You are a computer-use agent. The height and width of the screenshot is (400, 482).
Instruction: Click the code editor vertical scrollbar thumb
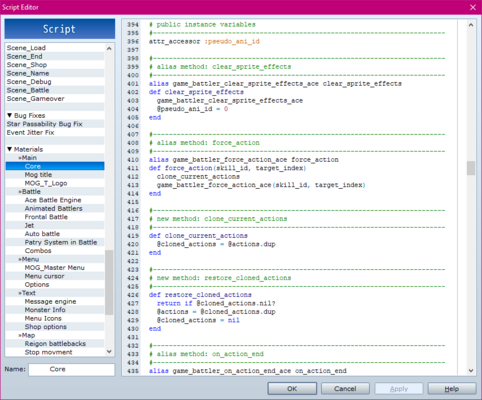pos(471,168)
